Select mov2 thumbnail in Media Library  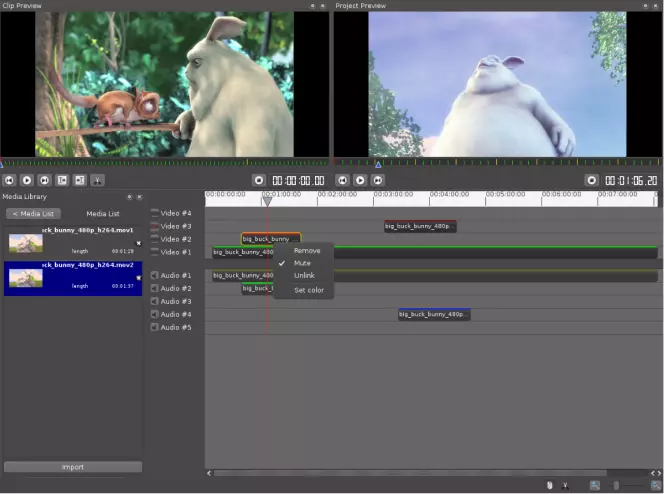tap(26, 278)
